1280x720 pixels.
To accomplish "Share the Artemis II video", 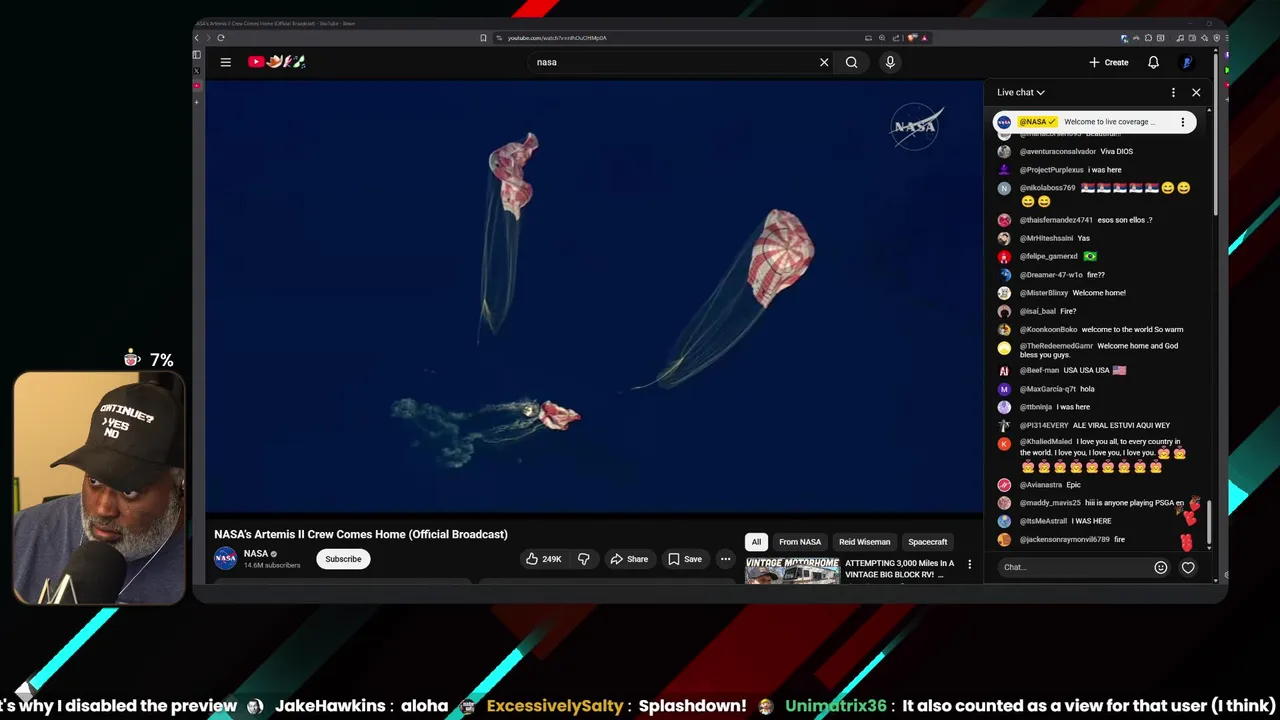I will click(x=629, y=559).
